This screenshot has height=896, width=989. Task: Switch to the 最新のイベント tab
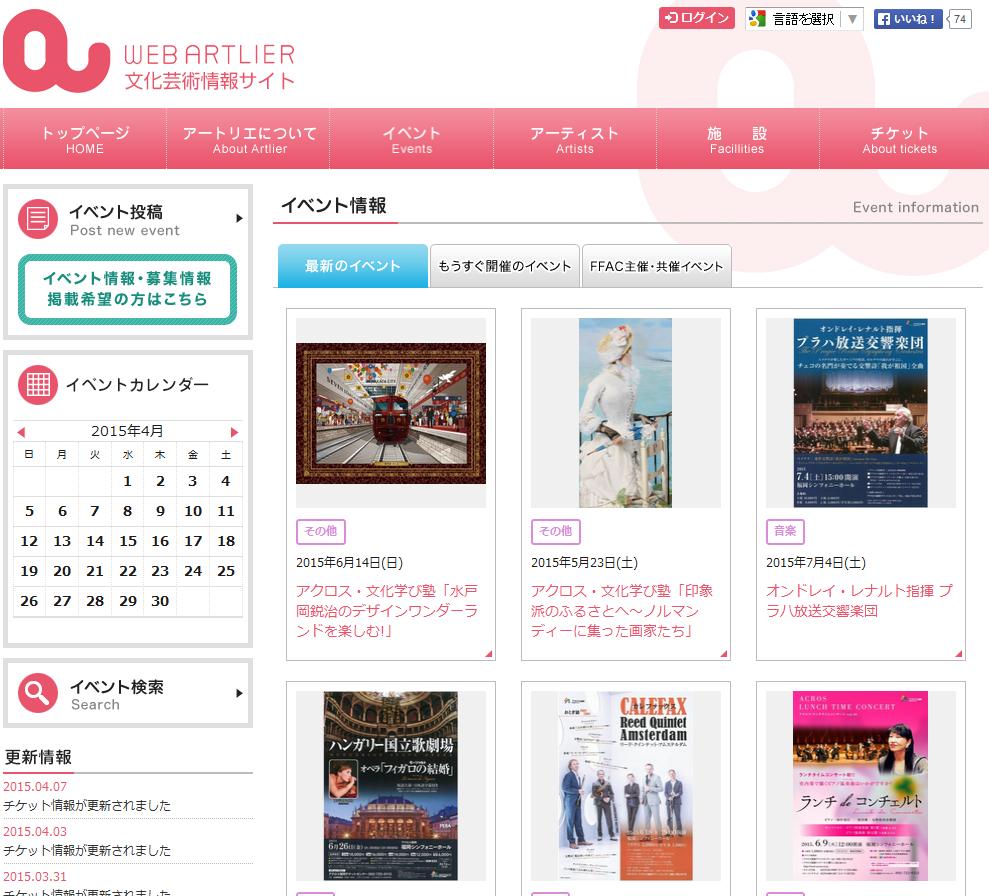pos(353,266)
